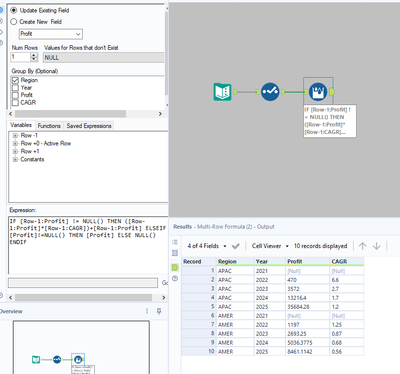Open the Overview panel options menu
400x374 pixels.
(x=147, y=311)
